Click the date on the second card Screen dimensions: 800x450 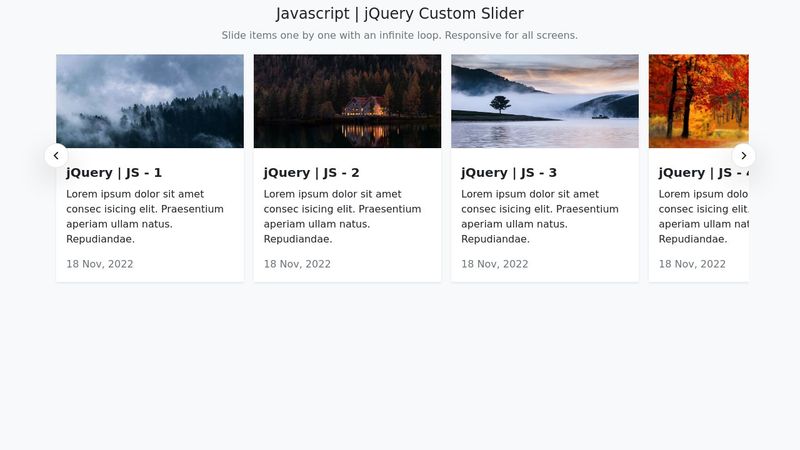pyautogui.click(x=297, y=264)
